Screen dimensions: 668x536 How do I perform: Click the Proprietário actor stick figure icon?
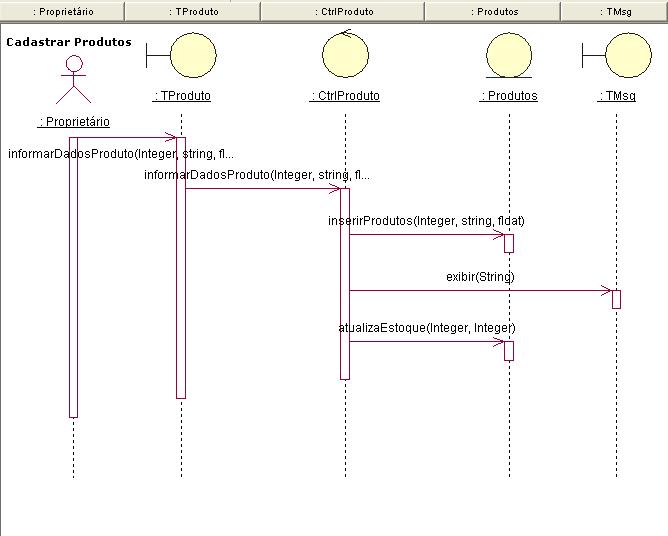(x=73, y=80)
